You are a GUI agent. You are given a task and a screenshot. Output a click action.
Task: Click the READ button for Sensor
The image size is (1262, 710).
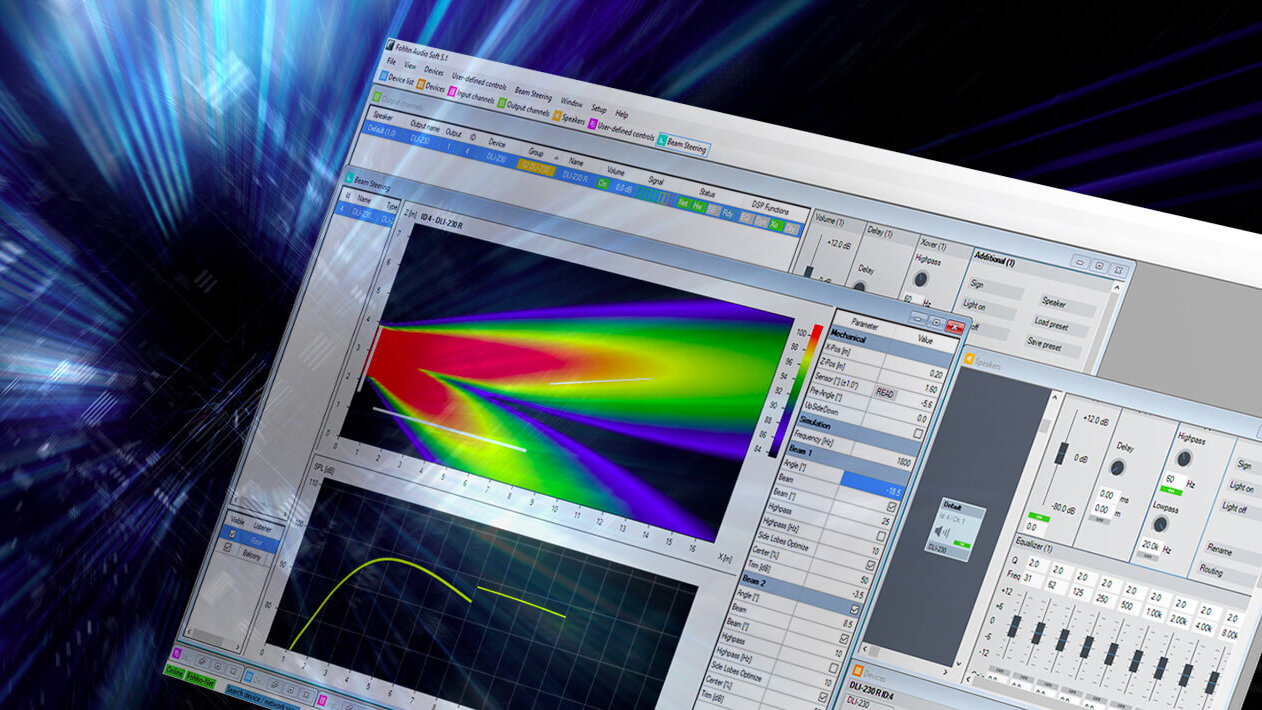[886, 392]
